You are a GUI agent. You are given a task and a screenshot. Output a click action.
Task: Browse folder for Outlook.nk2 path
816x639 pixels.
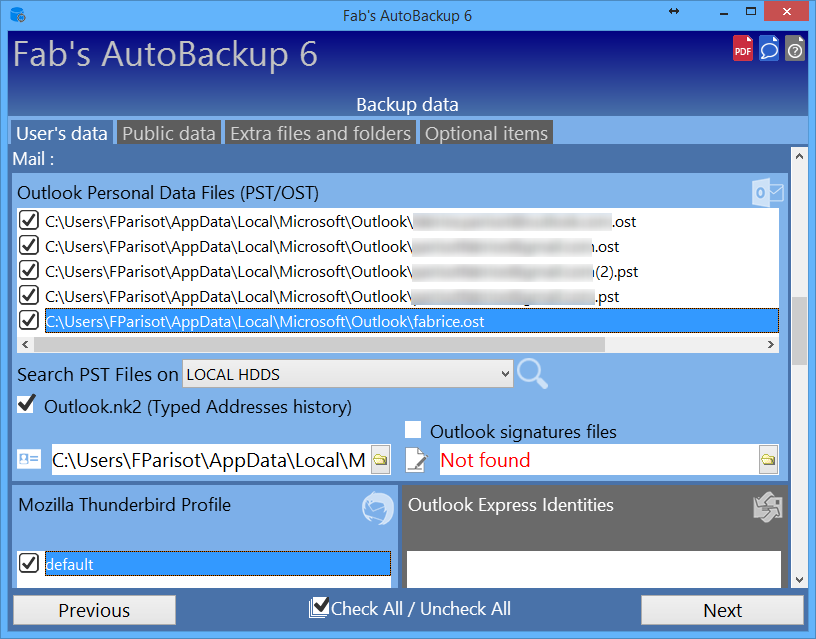coord(380,460)
